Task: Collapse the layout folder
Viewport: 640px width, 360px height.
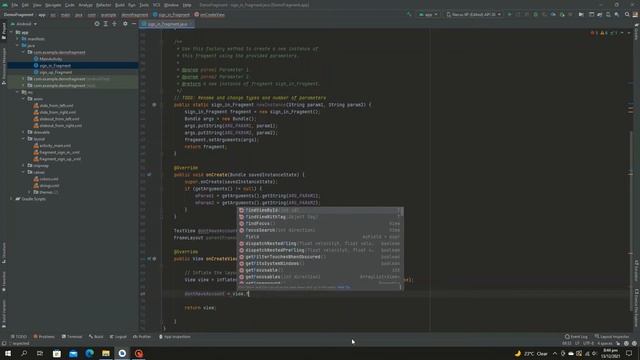Action: (x=24, y=139)
